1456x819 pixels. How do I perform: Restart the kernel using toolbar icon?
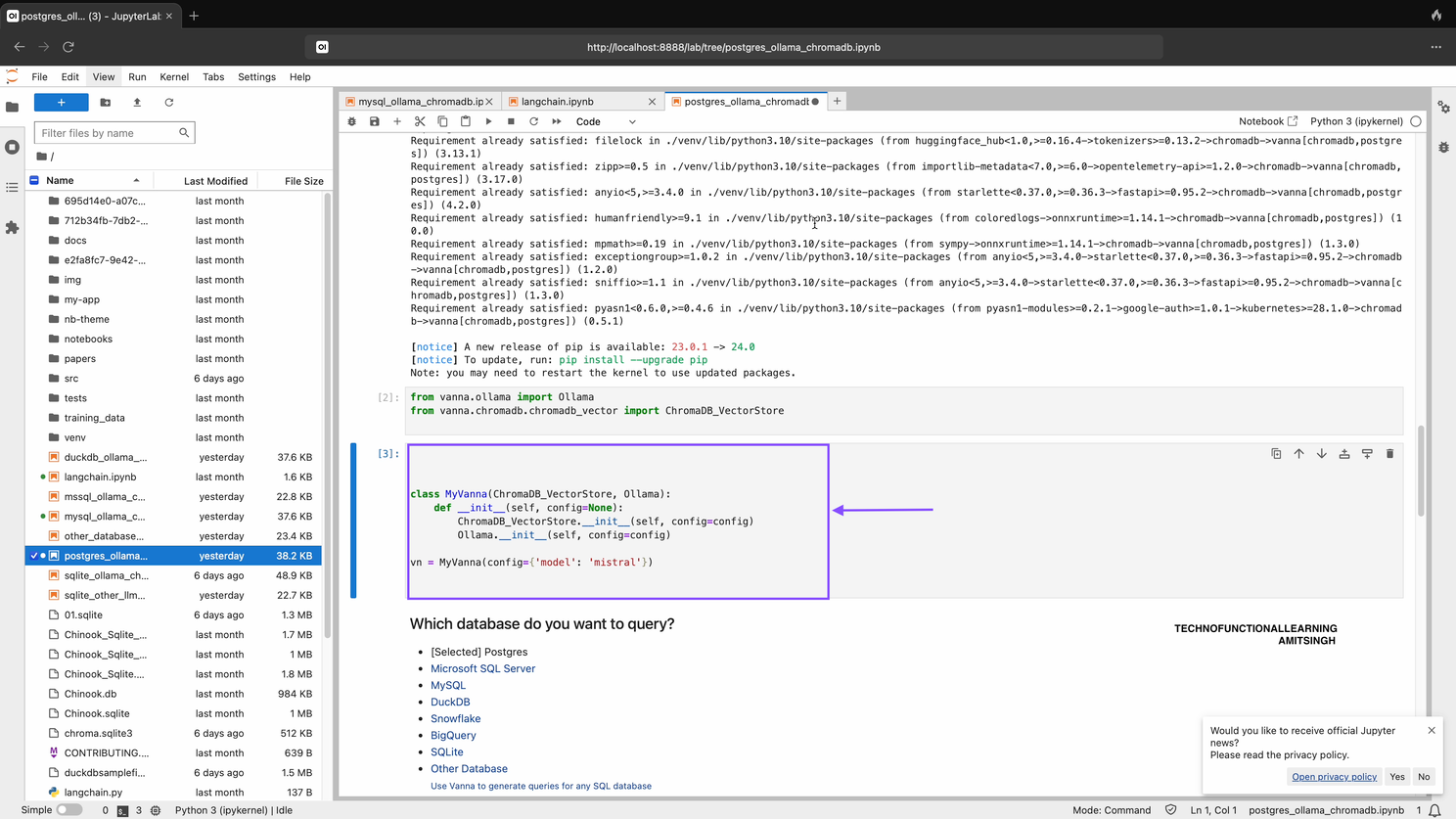click(533, 121)
